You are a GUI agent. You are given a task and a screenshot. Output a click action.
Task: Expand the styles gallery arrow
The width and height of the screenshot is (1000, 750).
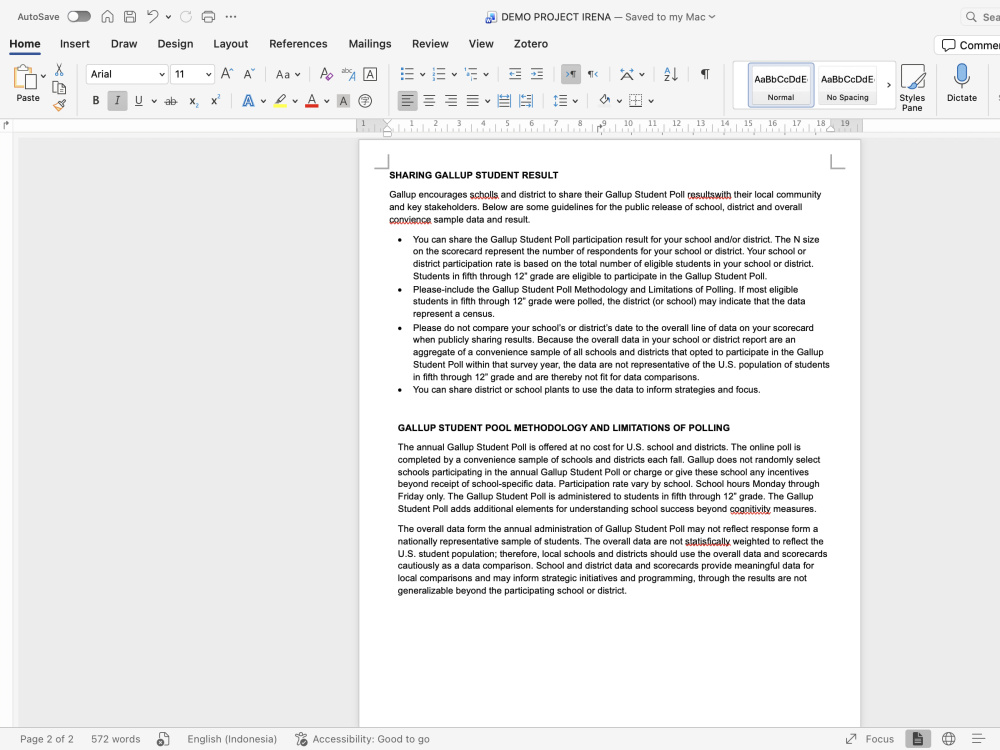888,85
